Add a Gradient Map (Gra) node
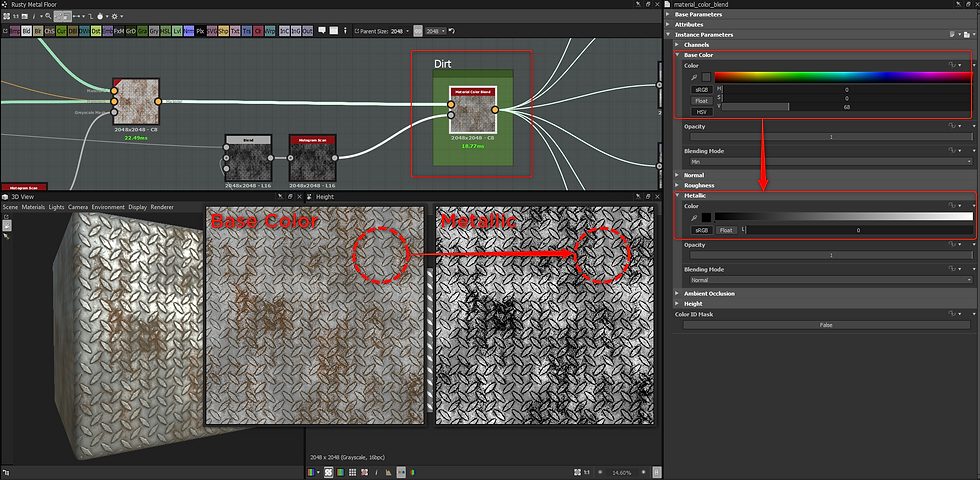 [142, 31]
